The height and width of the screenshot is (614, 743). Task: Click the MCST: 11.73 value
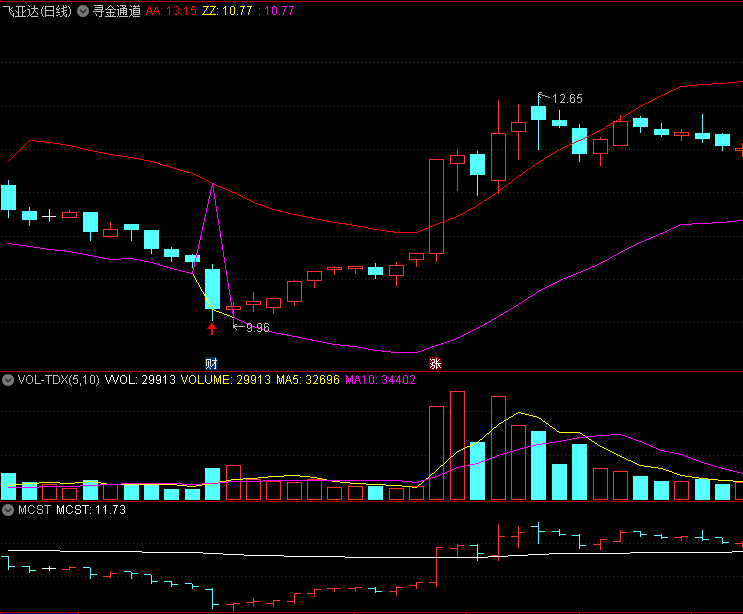91,510
